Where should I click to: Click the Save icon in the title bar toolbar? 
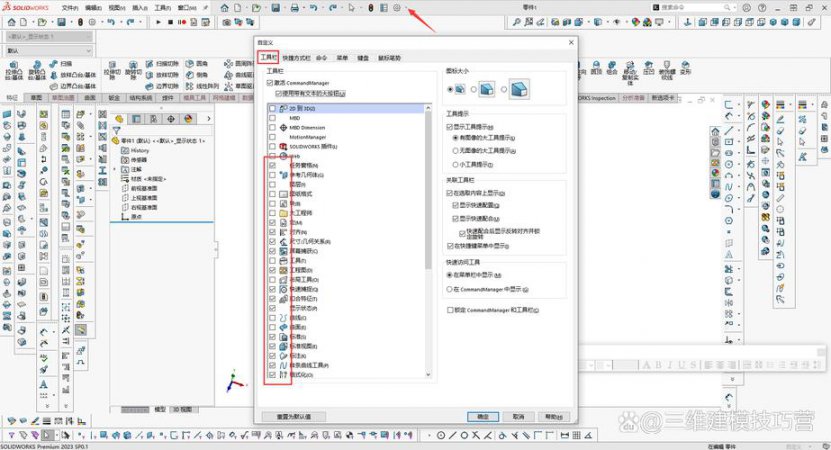(x=276, y=8)
